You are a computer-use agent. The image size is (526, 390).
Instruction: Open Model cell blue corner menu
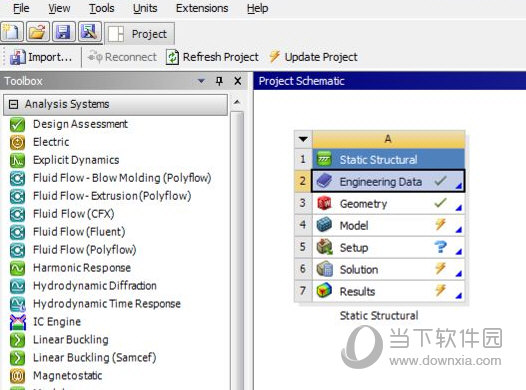pyautogui.click(x=459, y=230)
